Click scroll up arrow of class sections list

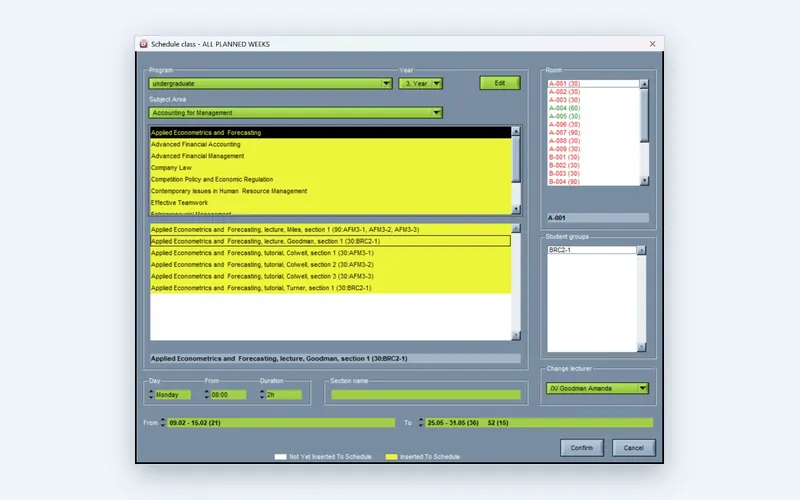point(516,228)
